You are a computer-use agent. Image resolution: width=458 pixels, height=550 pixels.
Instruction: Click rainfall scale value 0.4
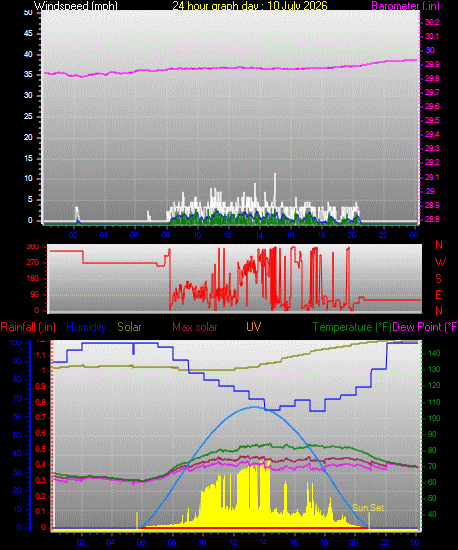(41, 464)
